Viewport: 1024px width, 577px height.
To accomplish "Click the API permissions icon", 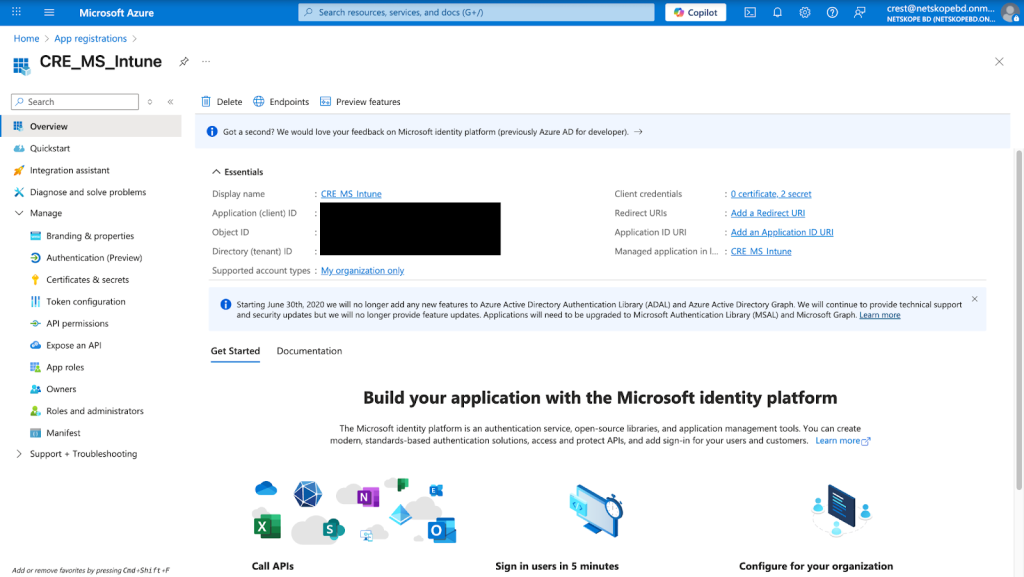I will coord(35,323).
